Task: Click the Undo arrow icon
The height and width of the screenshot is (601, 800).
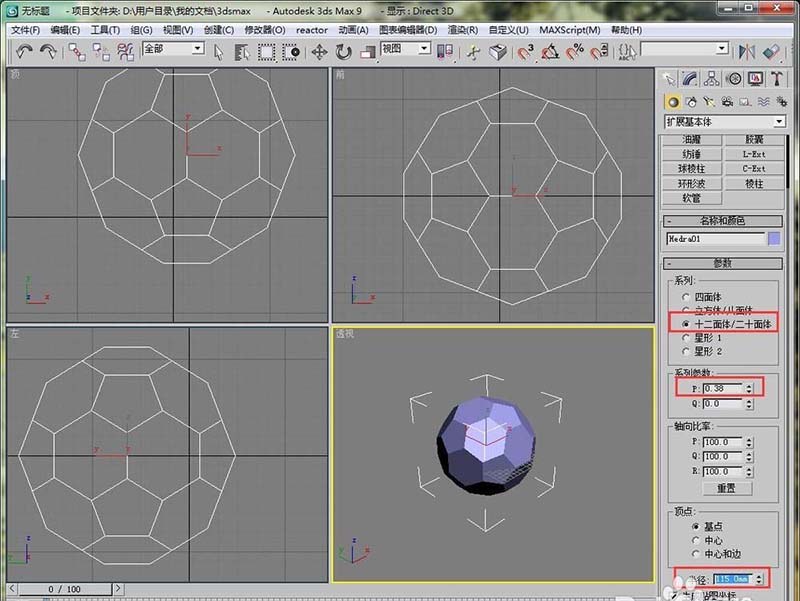Action: pos(24,52)
